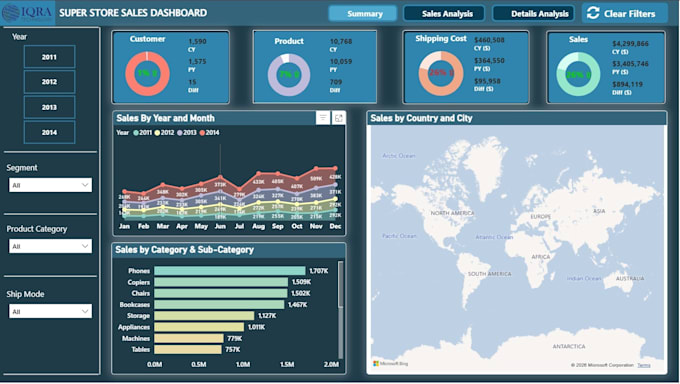Click the '$95,958' shipping difference value
Screen dimensions: 680x384
coord(487,81)
